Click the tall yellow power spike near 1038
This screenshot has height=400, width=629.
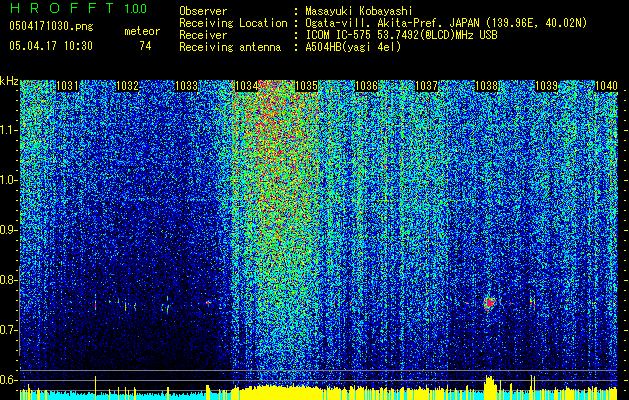489,387
